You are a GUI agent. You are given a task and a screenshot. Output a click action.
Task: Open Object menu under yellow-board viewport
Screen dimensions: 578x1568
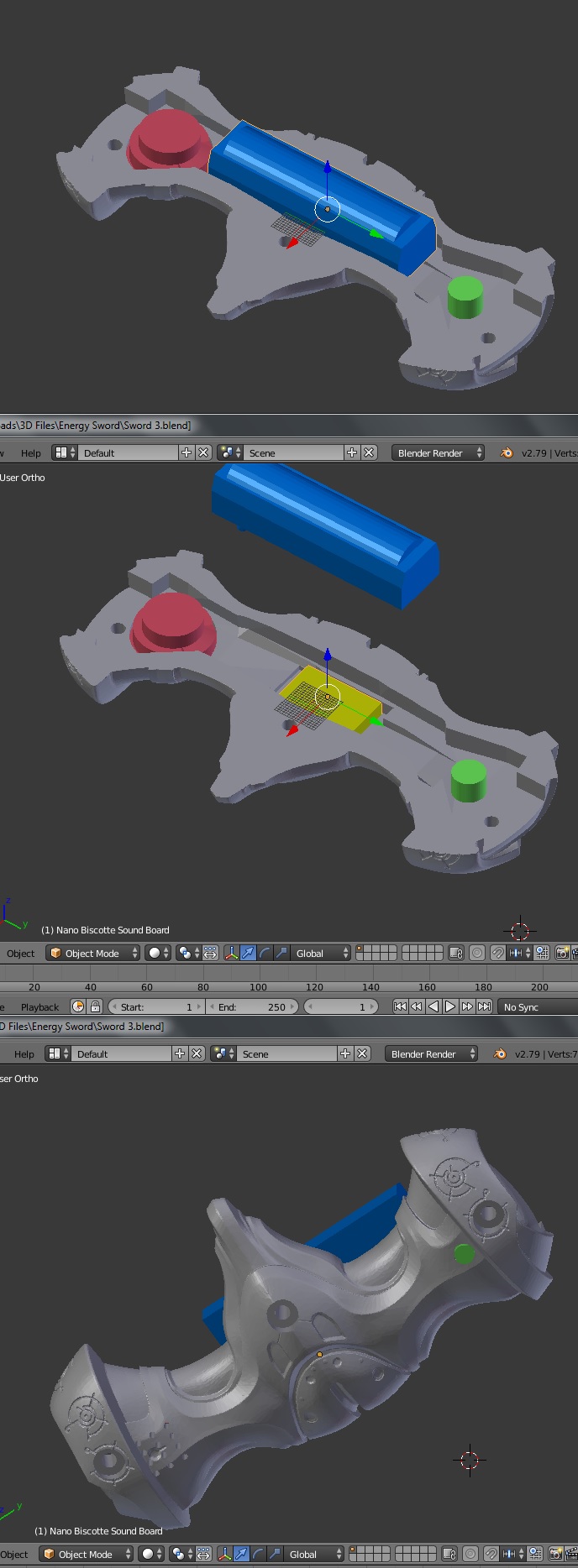click(21, 953)
